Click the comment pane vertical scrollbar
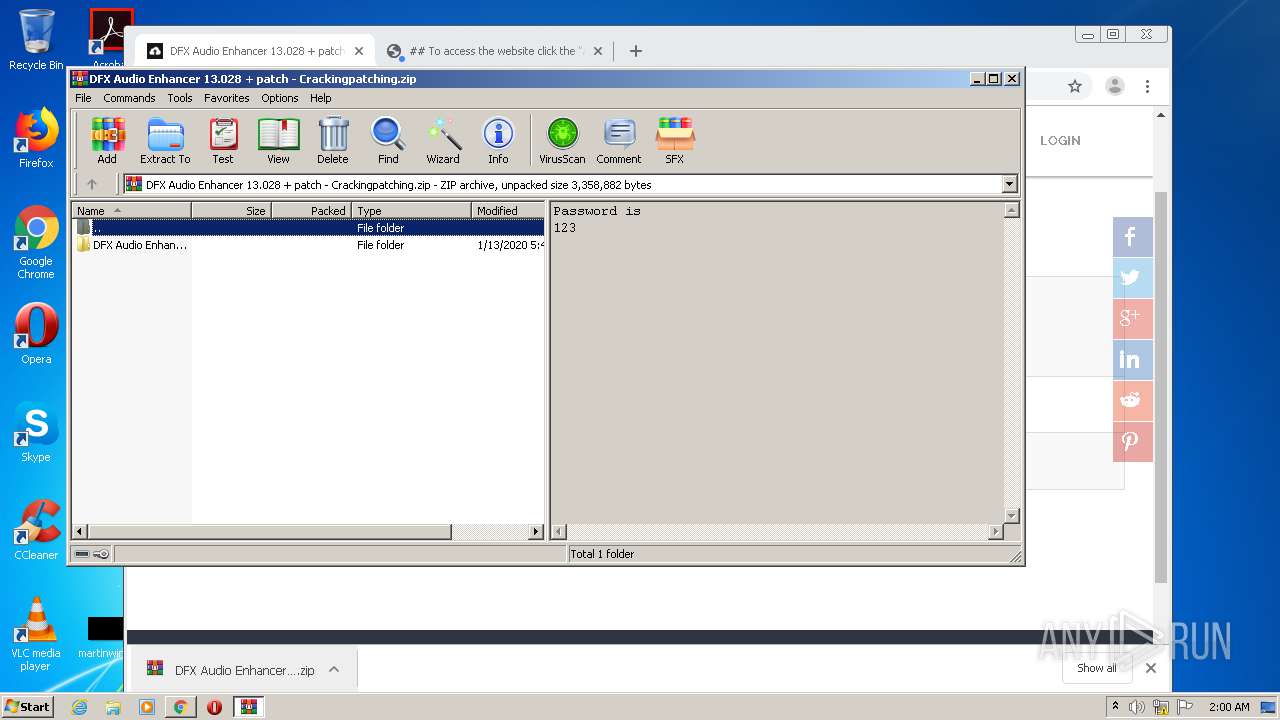Screen dimensions: 1280x720 [x=1011, y=363]
